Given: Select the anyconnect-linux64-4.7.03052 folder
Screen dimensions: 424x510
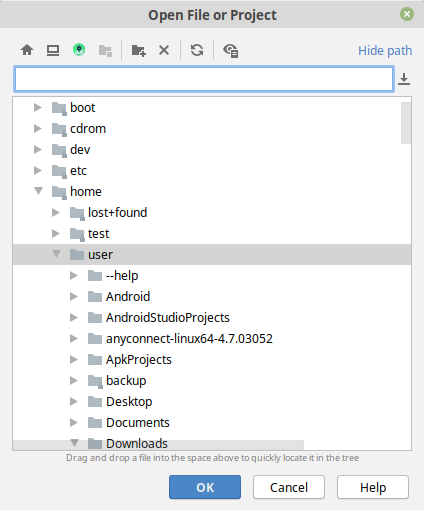Looking at the screenshot, I should (x=189, y=339).
